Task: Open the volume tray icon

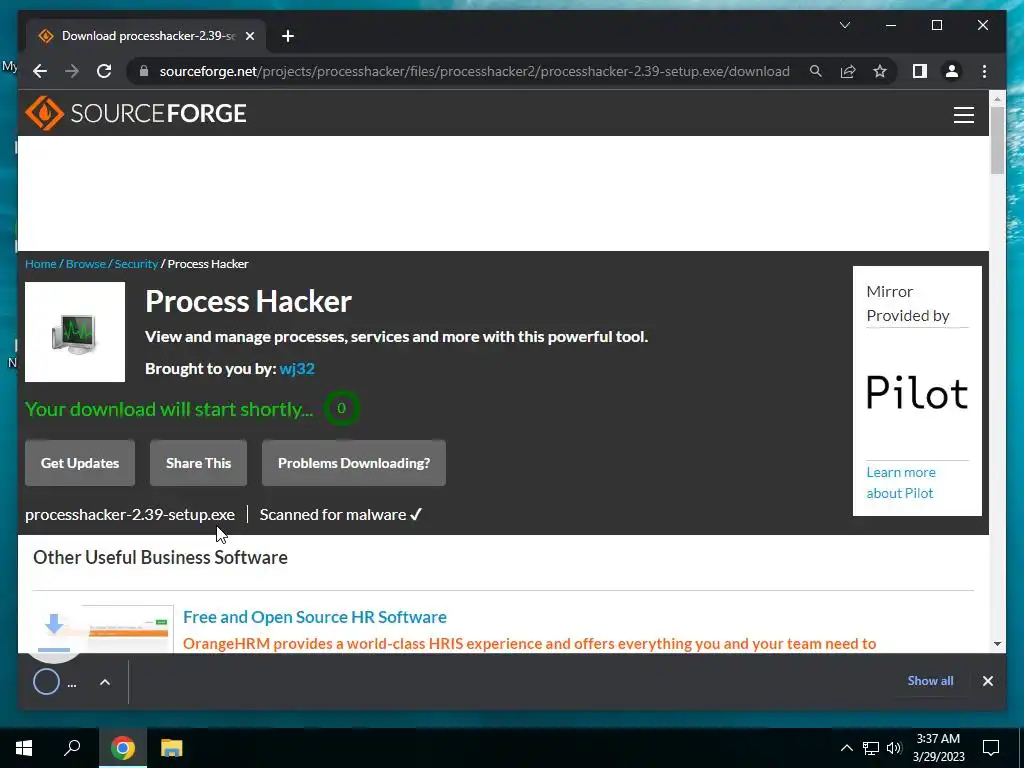Action: coord(894,748)
